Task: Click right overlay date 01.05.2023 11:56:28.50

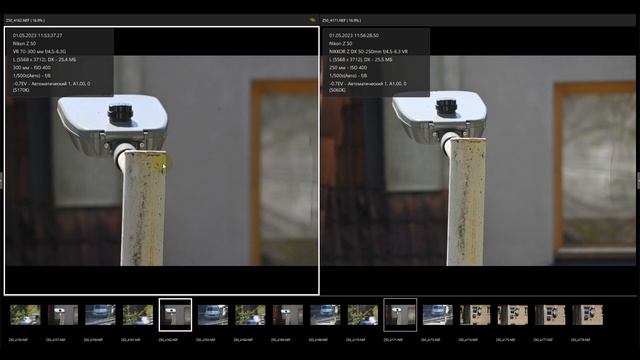Action: tap(354, 36)
